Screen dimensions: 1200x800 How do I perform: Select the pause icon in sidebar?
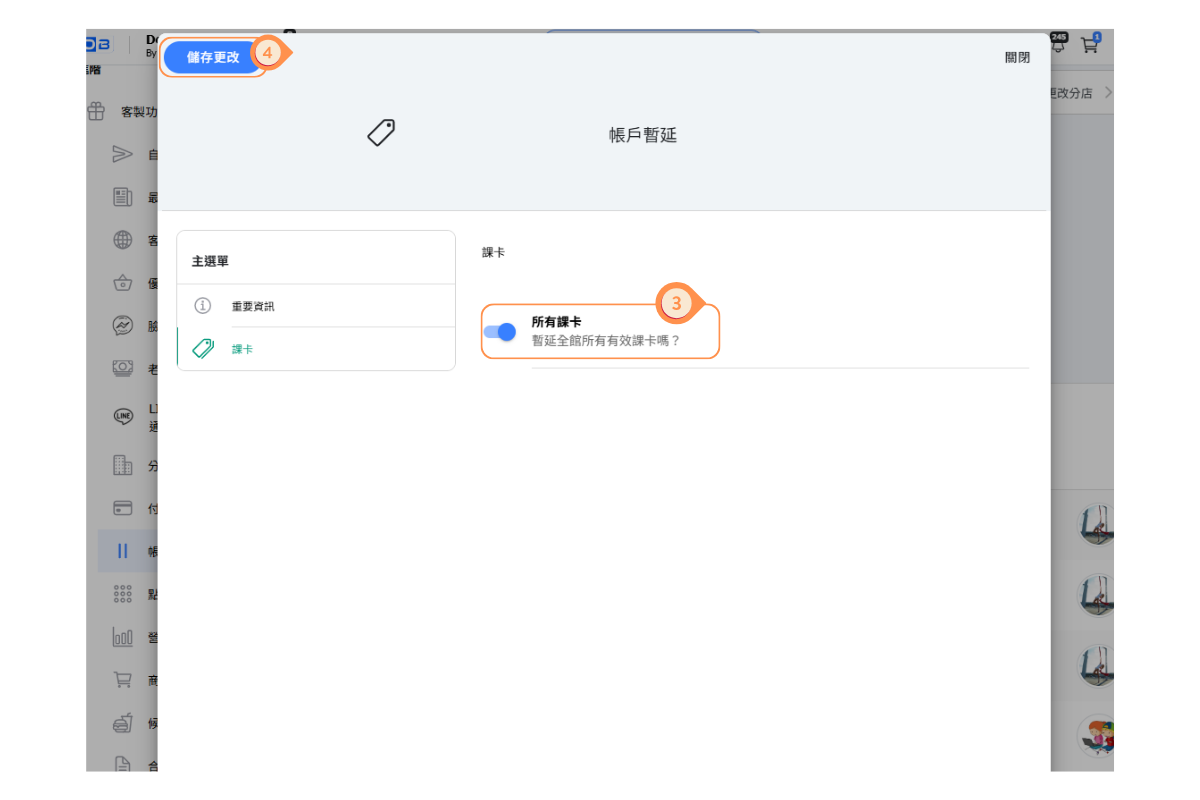[122, 551]
